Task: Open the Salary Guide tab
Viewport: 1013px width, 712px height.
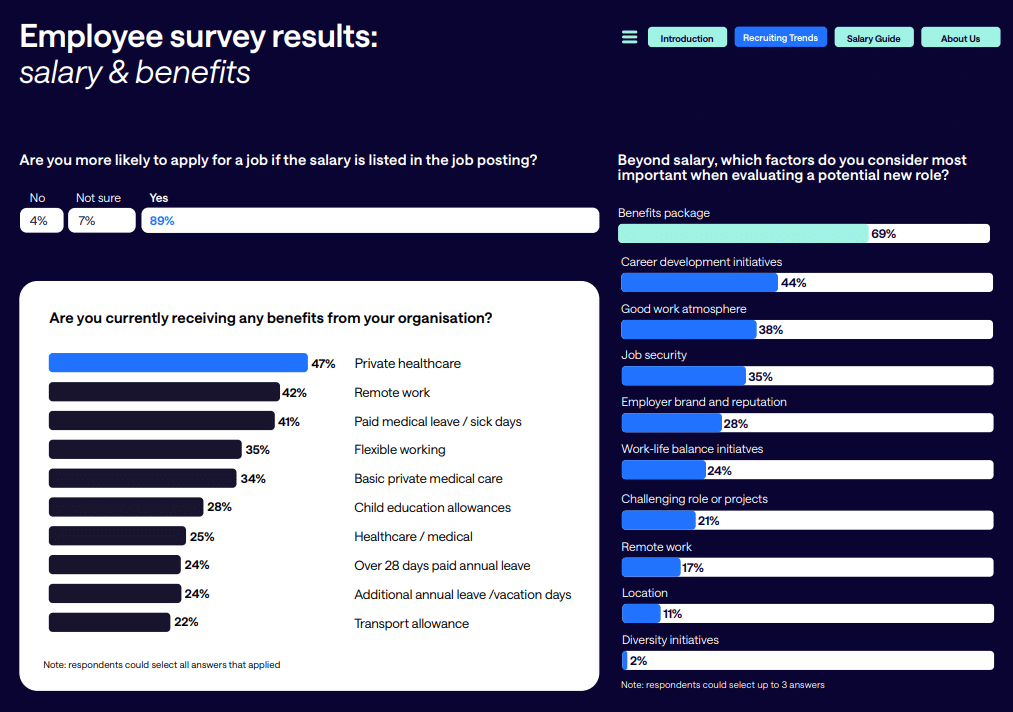Action: [x=873, y=38]
